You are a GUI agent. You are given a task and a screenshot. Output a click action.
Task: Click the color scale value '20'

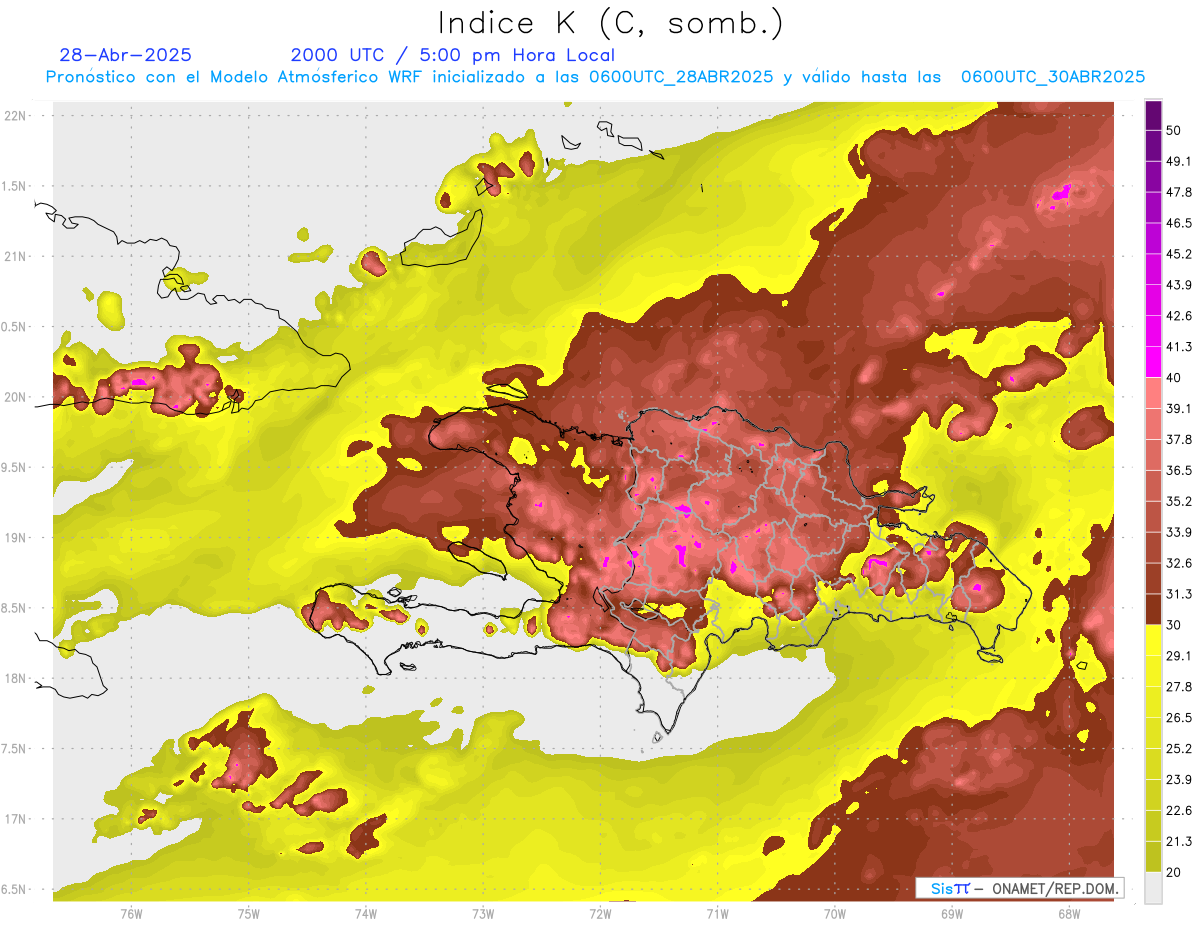click(x=1175, y=872)
